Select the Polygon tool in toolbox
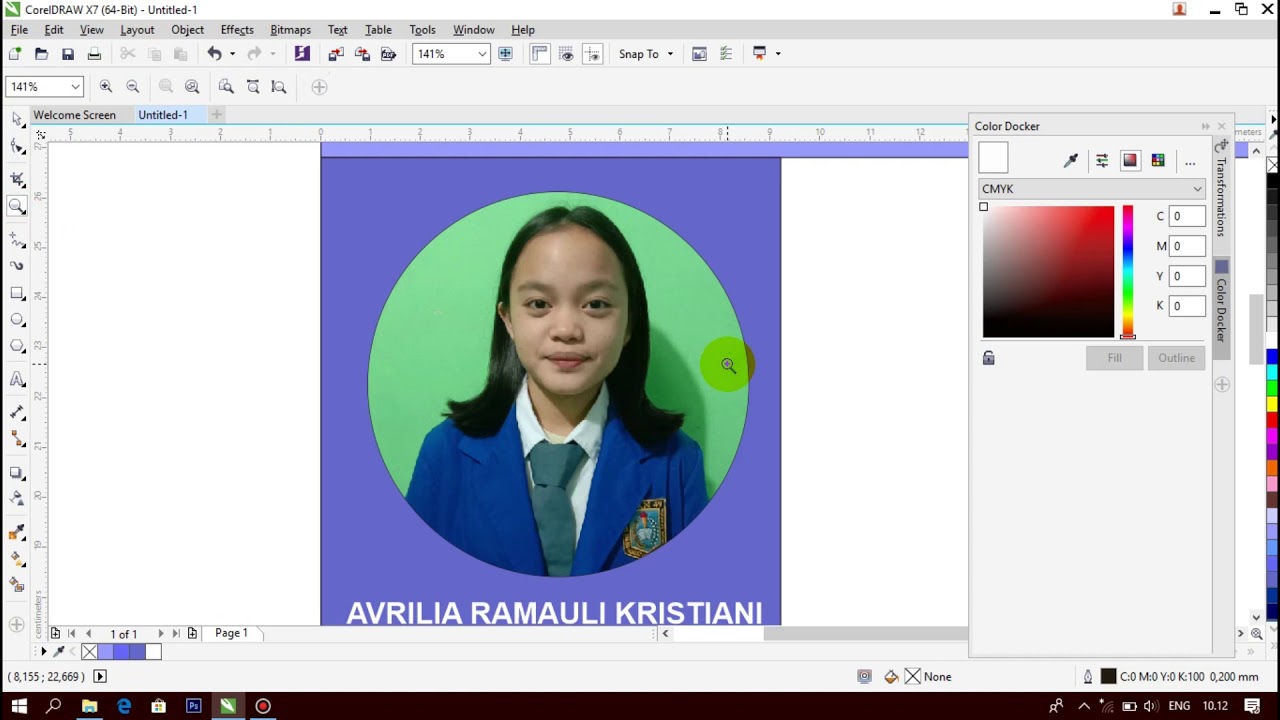 [x=17, y=346]
